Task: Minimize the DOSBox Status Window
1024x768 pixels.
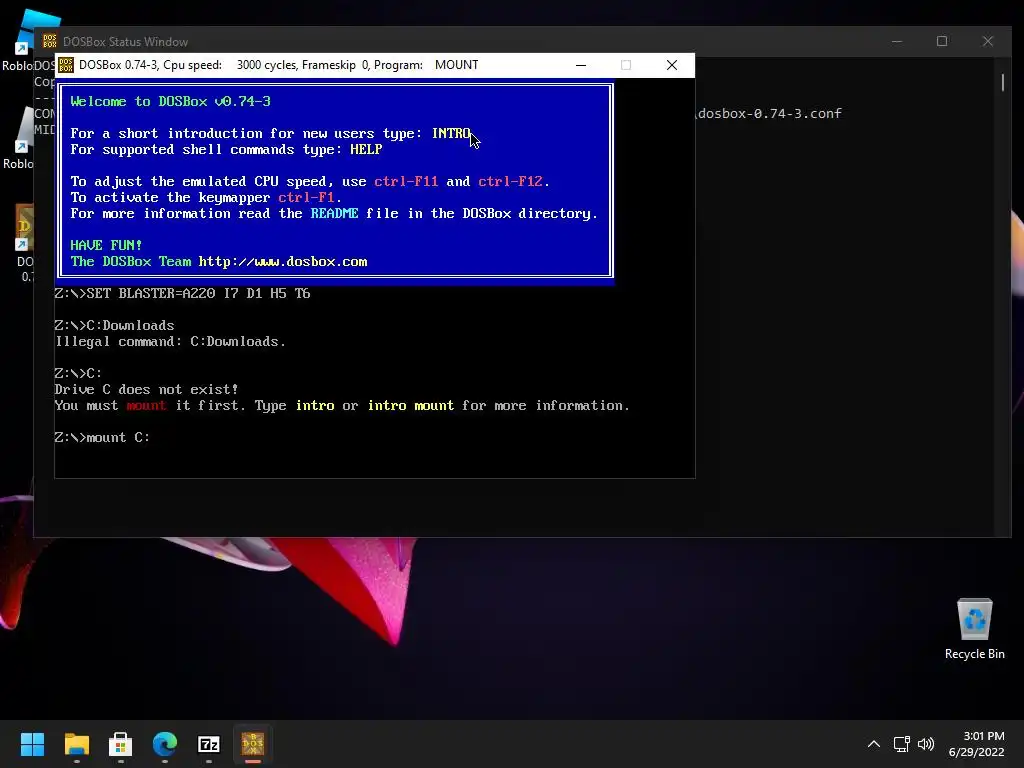Action: point(897,41)
